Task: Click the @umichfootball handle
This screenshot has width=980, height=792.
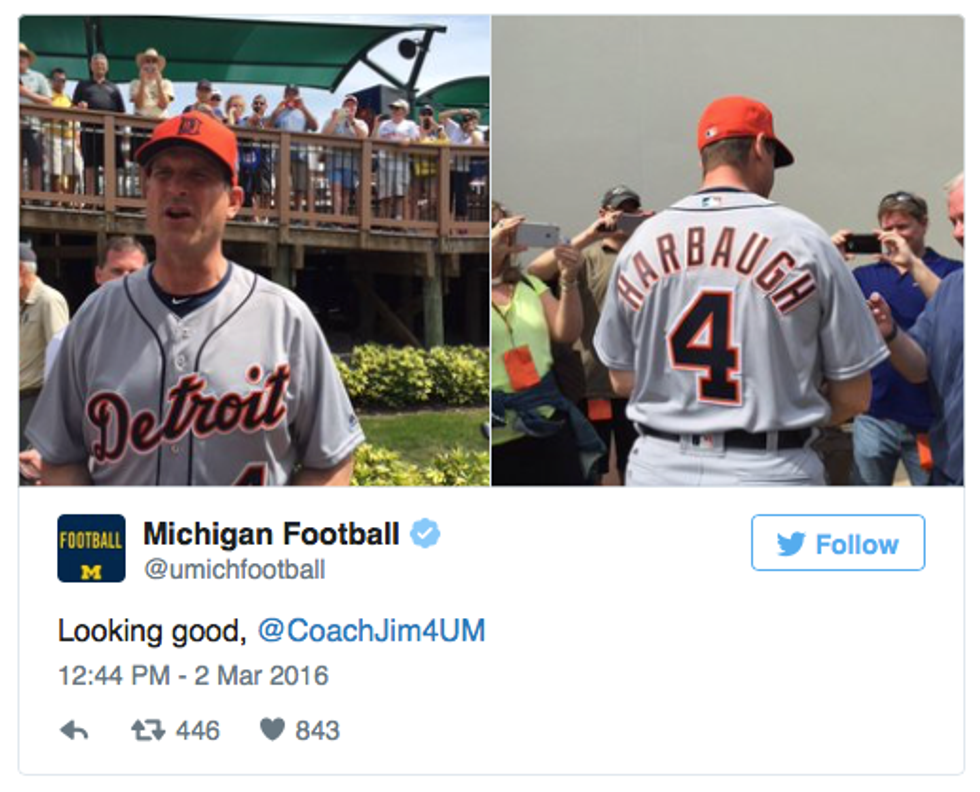Action: click(234, 570)
